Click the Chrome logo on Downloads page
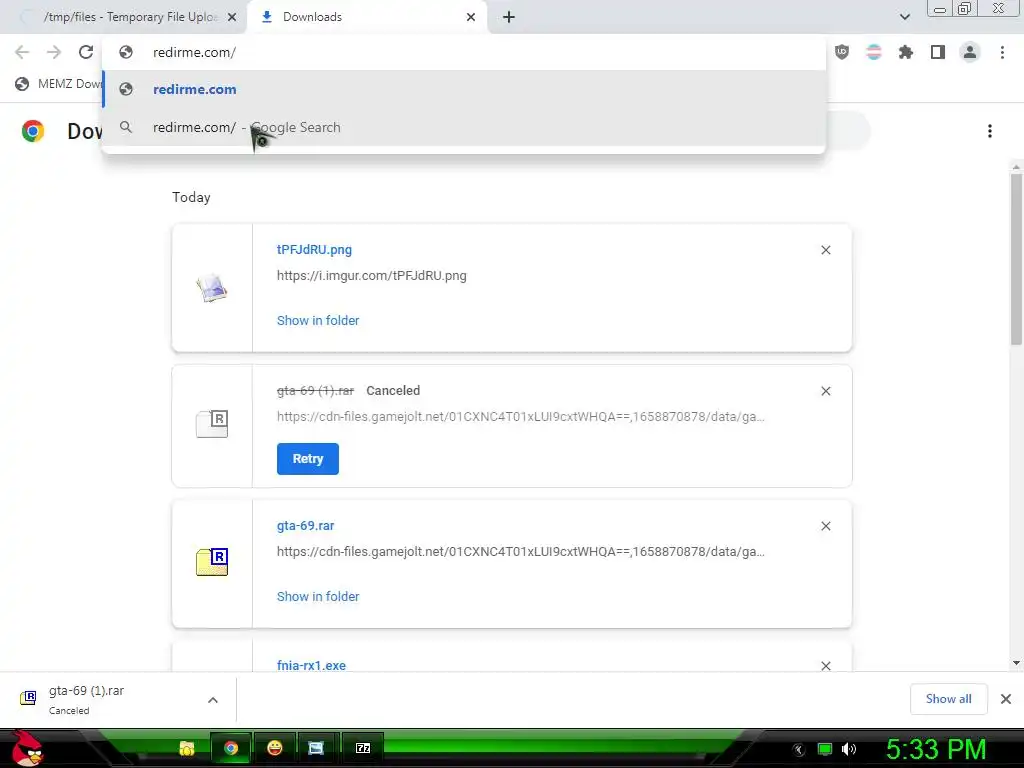This screenshot has width=1024, height=768. click(33, 131)
